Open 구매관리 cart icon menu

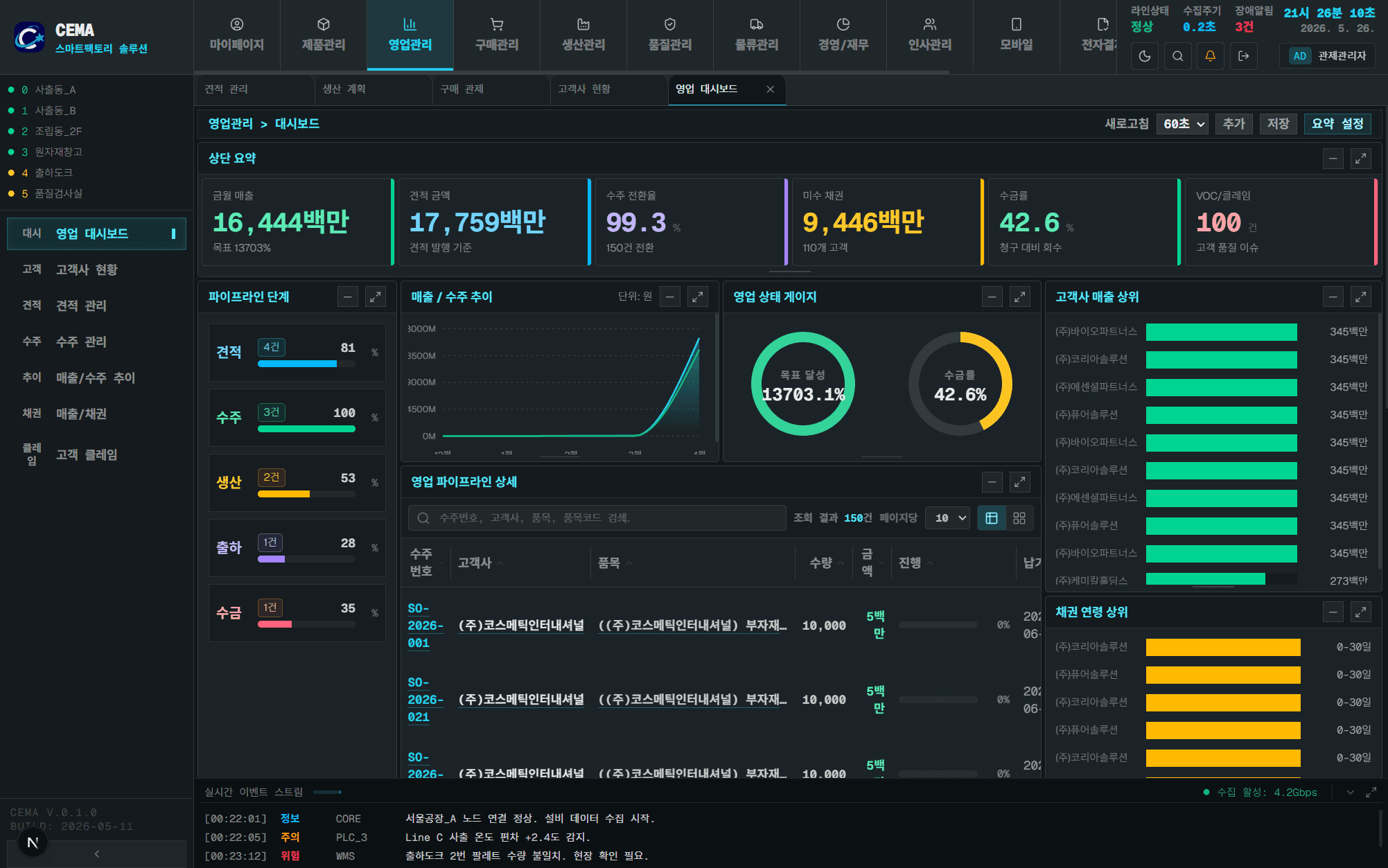497,35
